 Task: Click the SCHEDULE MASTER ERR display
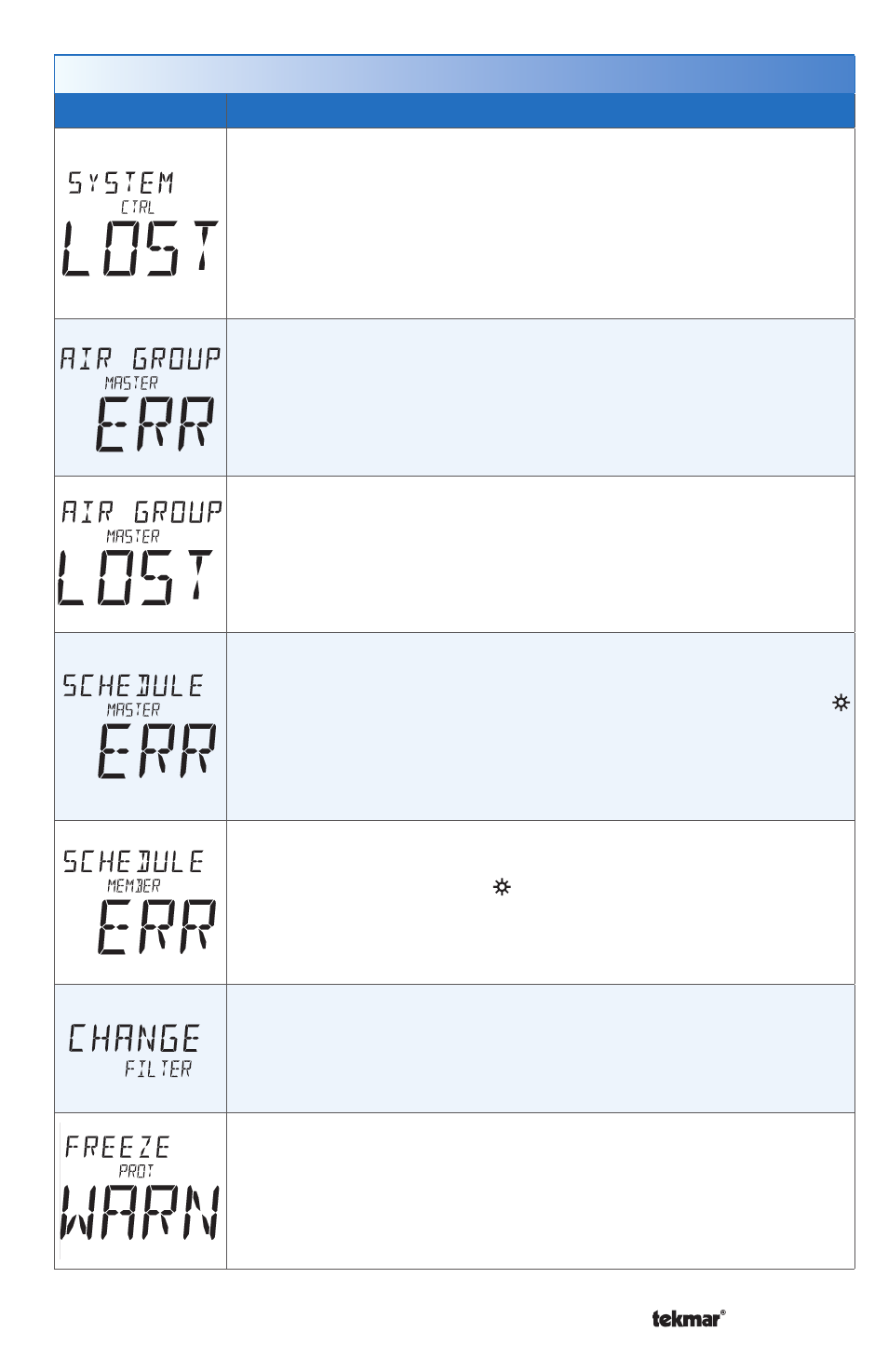pos(140,726)
